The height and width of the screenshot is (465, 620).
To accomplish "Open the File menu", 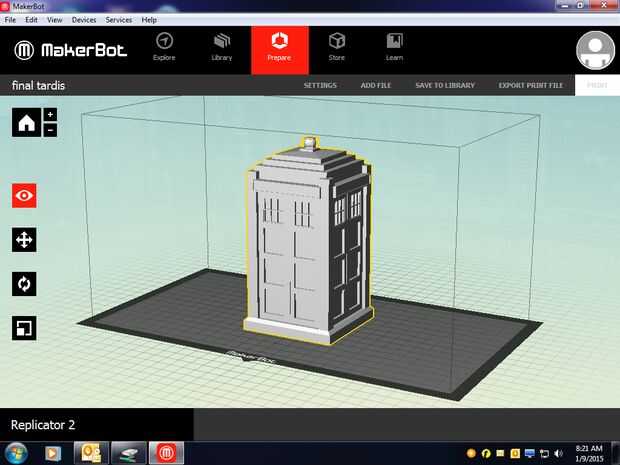I will point(10,20).
